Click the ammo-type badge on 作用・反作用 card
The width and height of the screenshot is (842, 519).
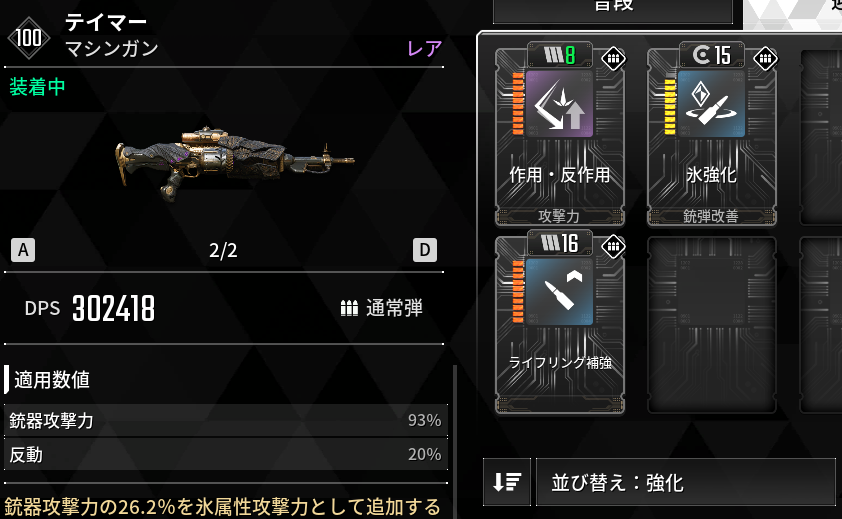point(613,58)
